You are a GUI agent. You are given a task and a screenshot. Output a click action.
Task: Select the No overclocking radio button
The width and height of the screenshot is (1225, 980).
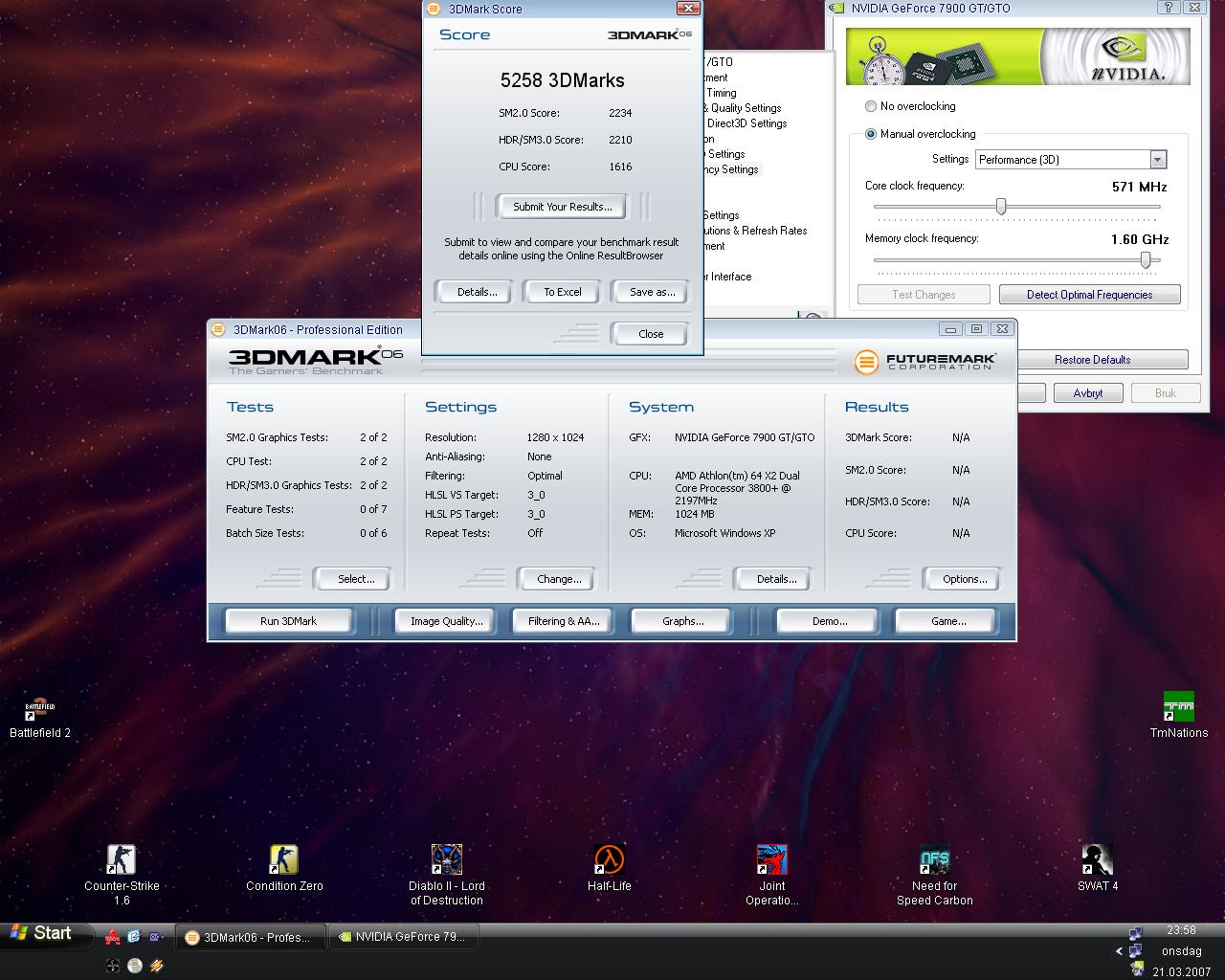[x=871, y=106]
